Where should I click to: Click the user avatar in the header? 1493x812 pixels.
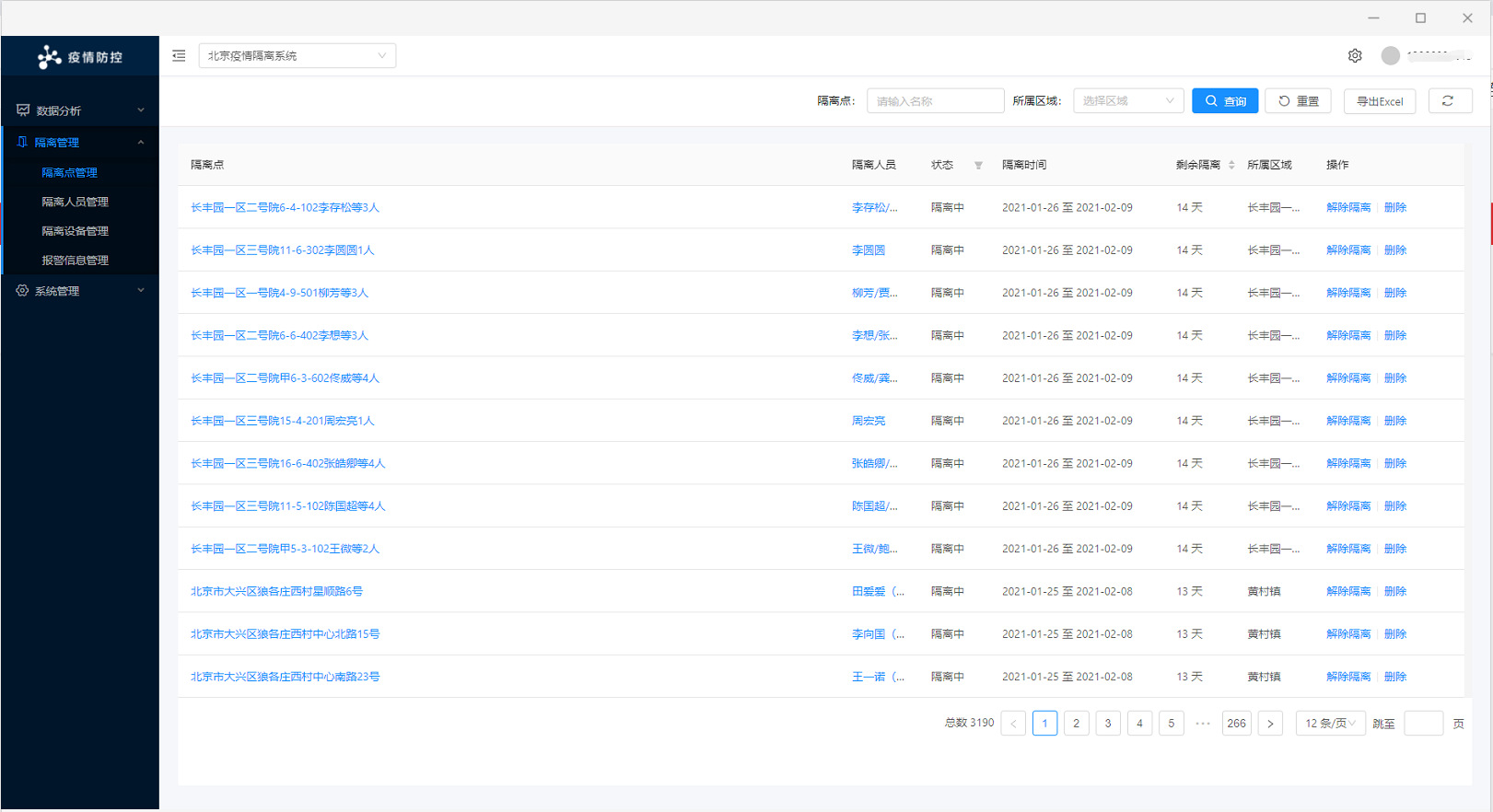coord(1390,56)
